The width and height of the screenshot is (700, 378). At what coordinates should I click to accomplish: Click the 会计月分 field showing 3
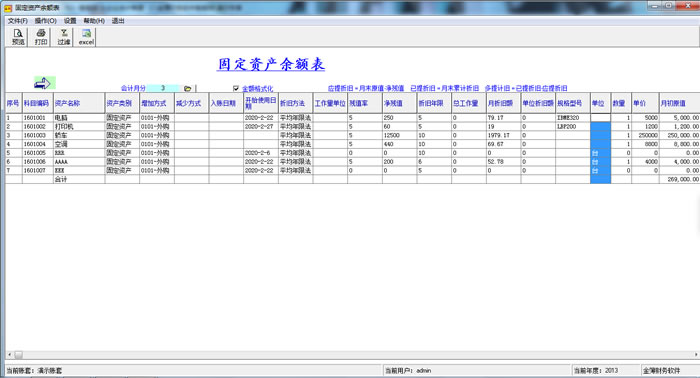point(163,88)
